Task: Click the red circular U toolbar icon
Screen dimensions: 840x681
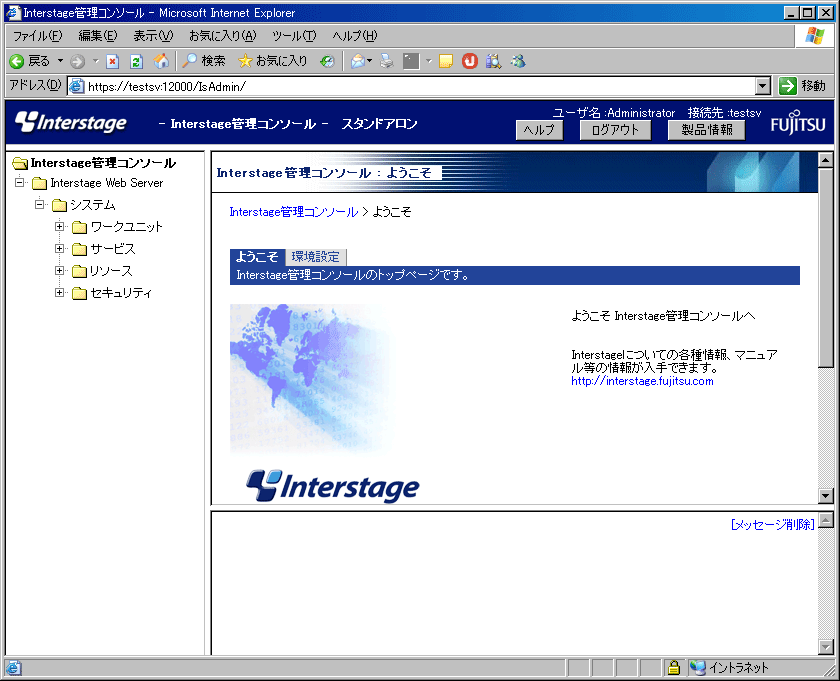Action: [470, 62]
